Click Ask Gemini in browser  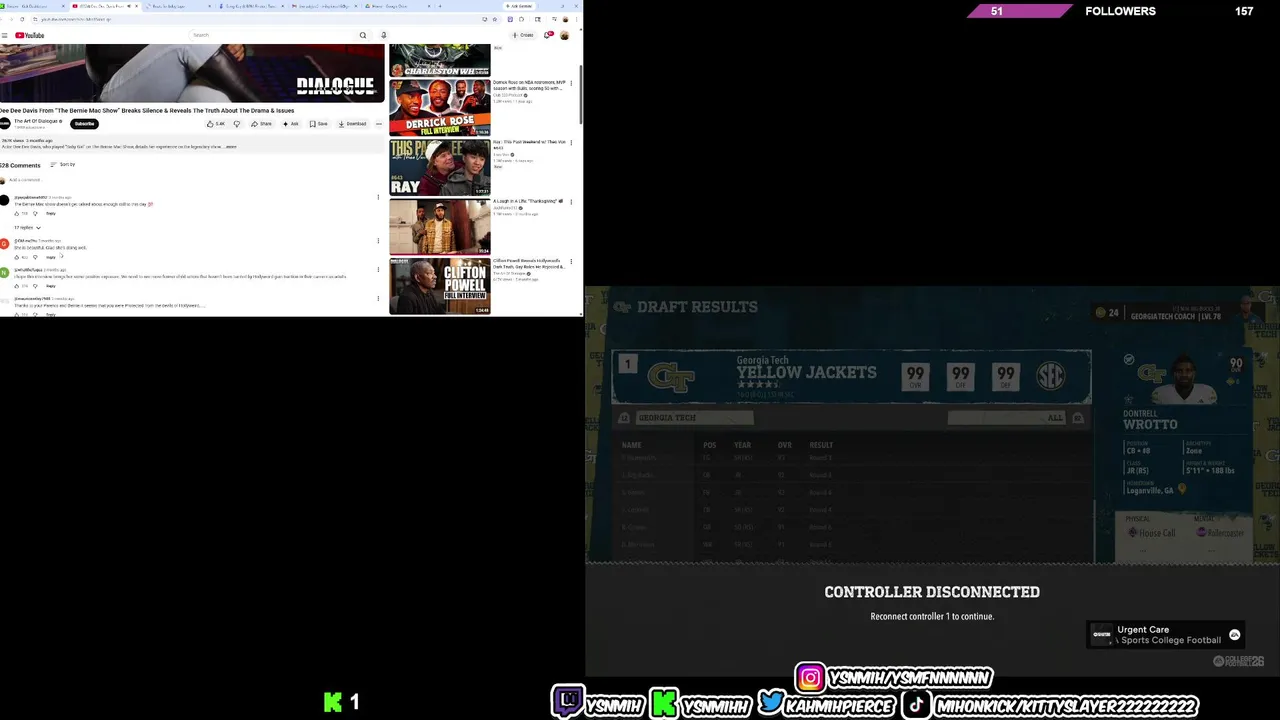coord(519,6)
